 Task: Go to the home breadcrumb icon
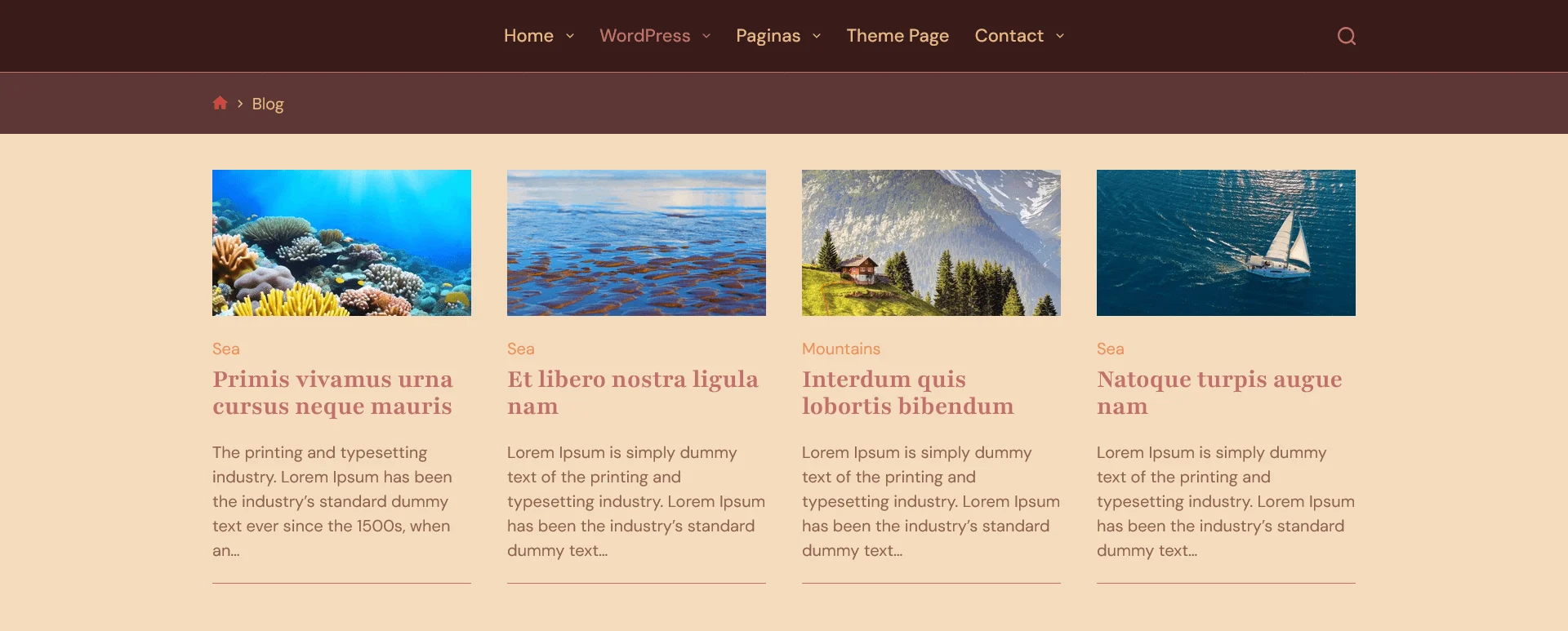[220, 103]
